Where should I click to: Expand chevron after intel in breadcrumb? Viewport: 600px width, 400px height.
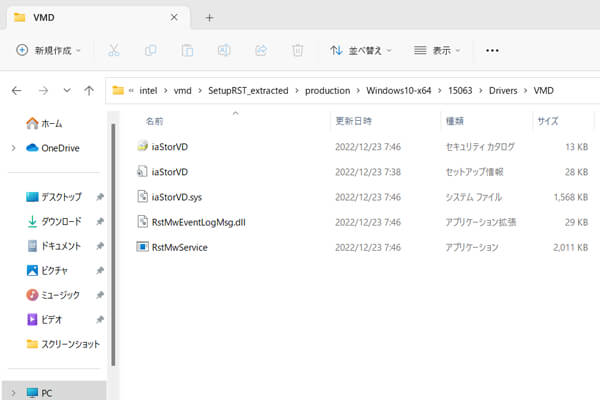pos(166,91)
